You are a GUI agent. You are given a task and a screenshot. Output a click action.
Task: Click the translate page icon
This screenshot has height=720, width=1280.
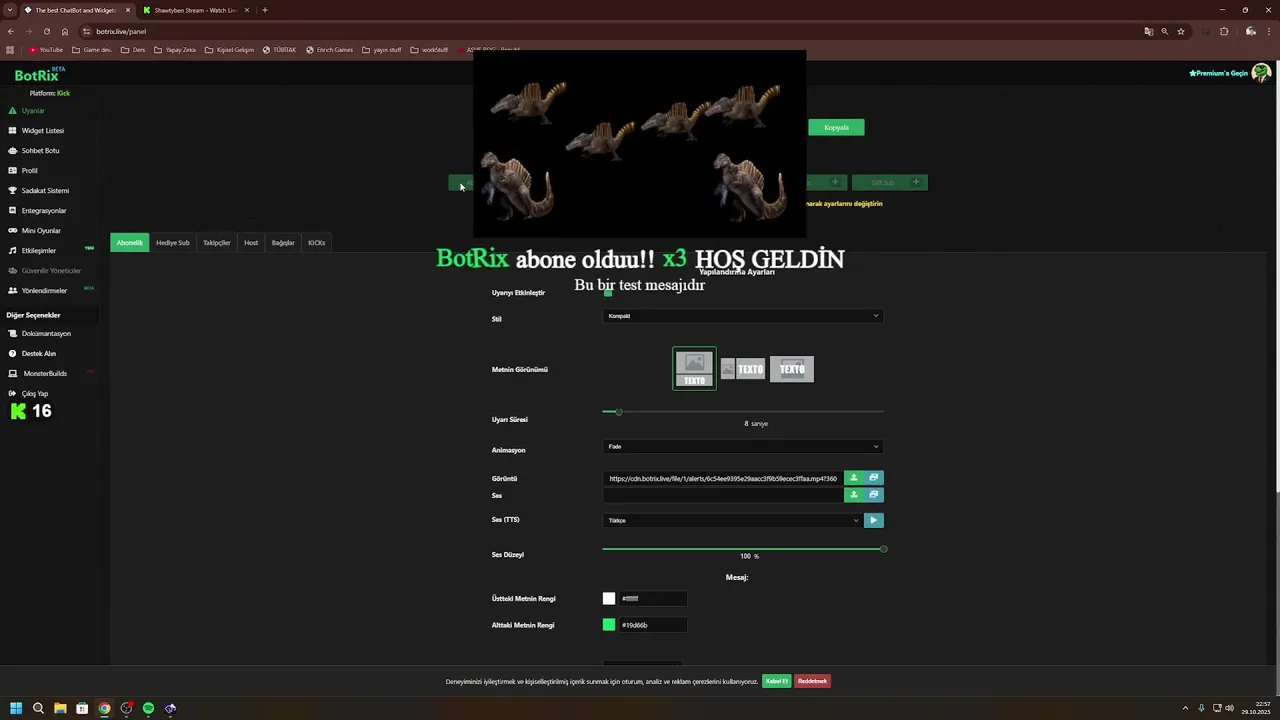1148,31
